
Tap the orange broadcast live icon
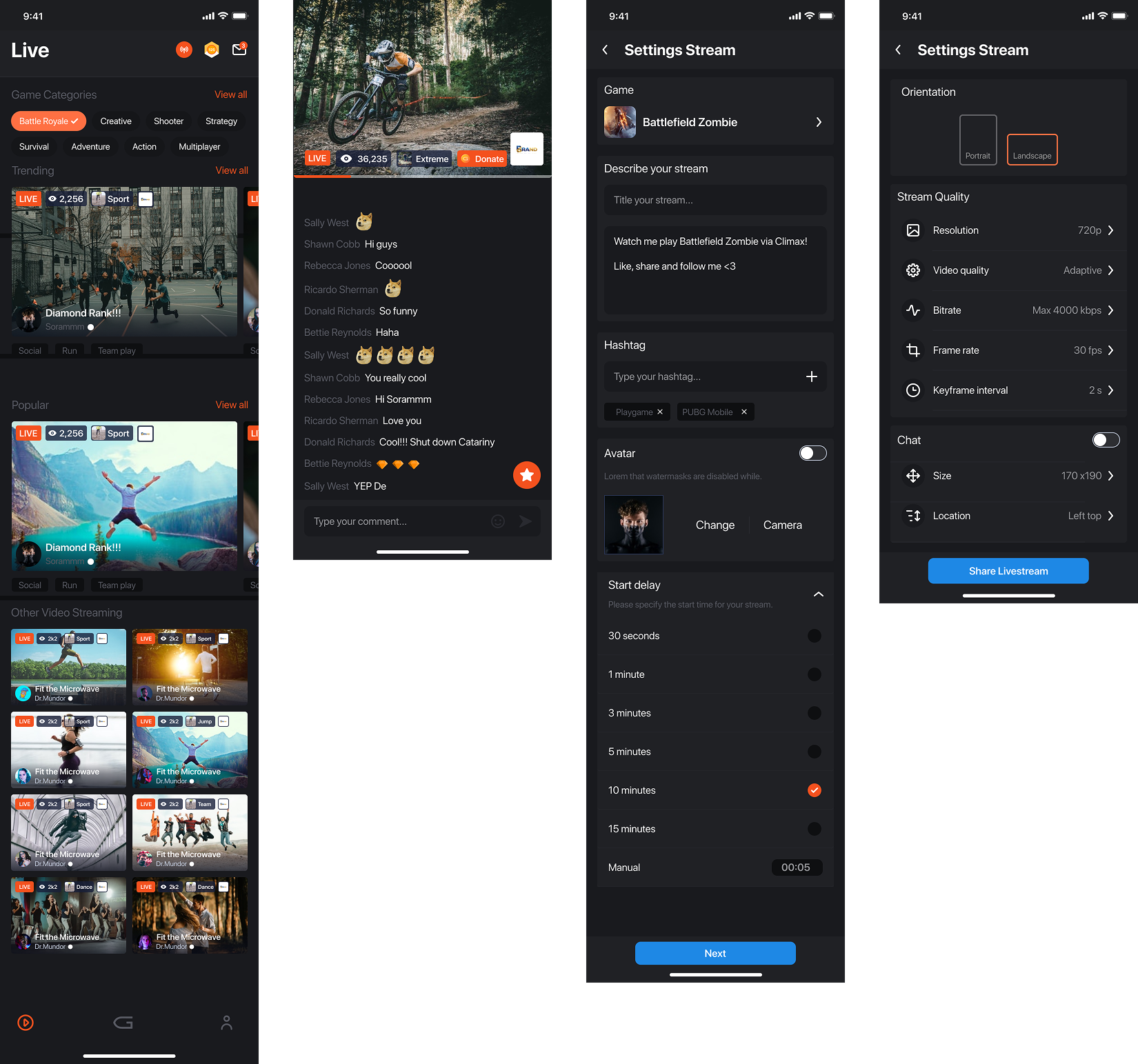pos(184,50)
